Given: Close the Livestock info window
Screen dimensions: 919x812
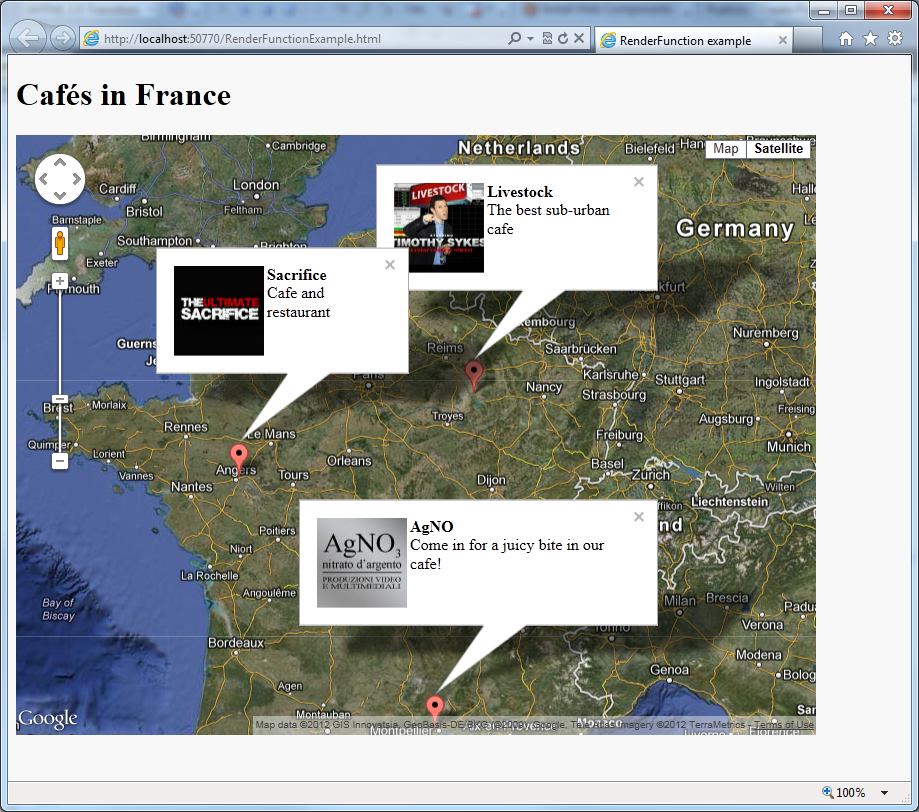Looking at the screenshot, I should 639,182.
